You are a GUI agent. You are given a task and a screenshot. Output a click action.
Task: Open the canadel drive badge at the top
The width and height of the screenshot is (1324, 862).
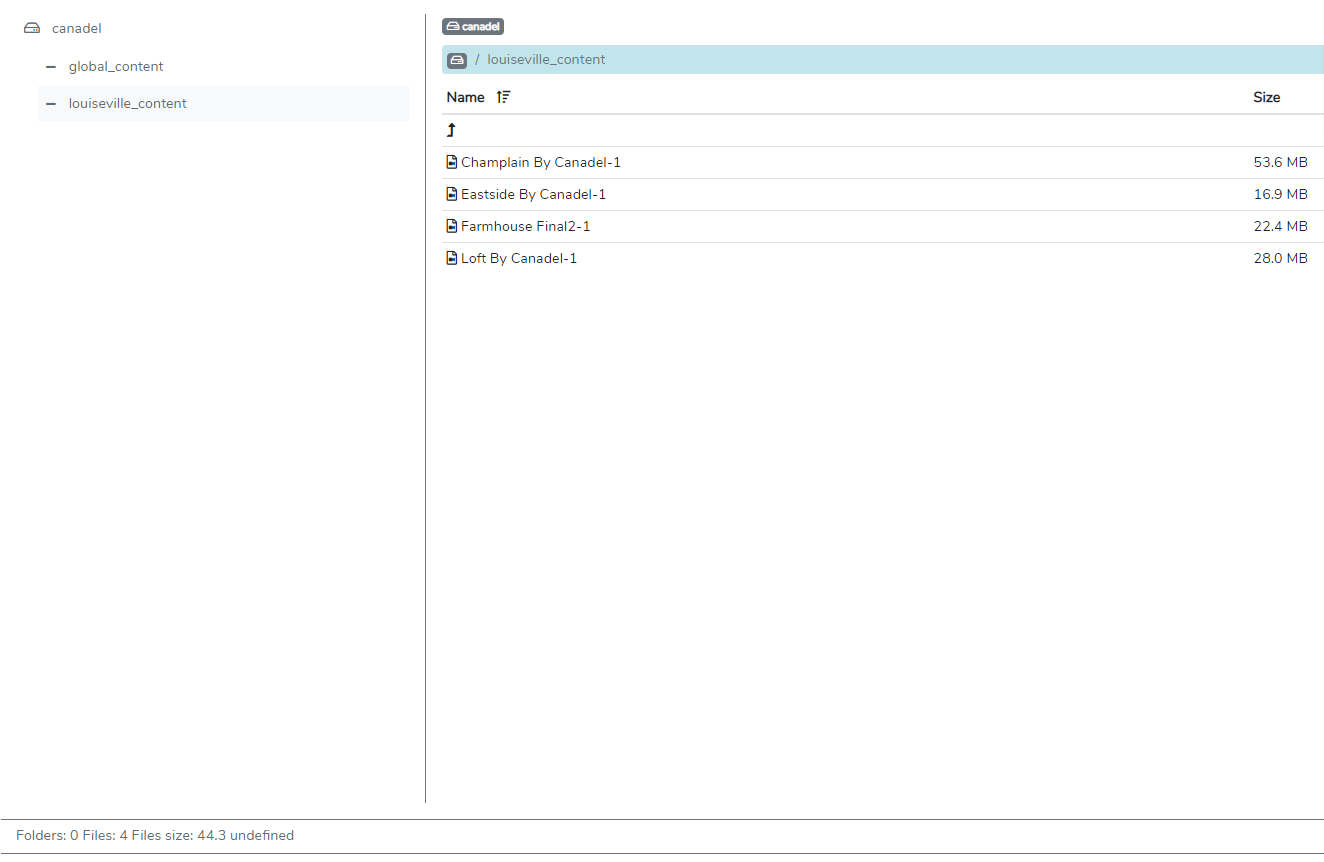click(472, 26)
